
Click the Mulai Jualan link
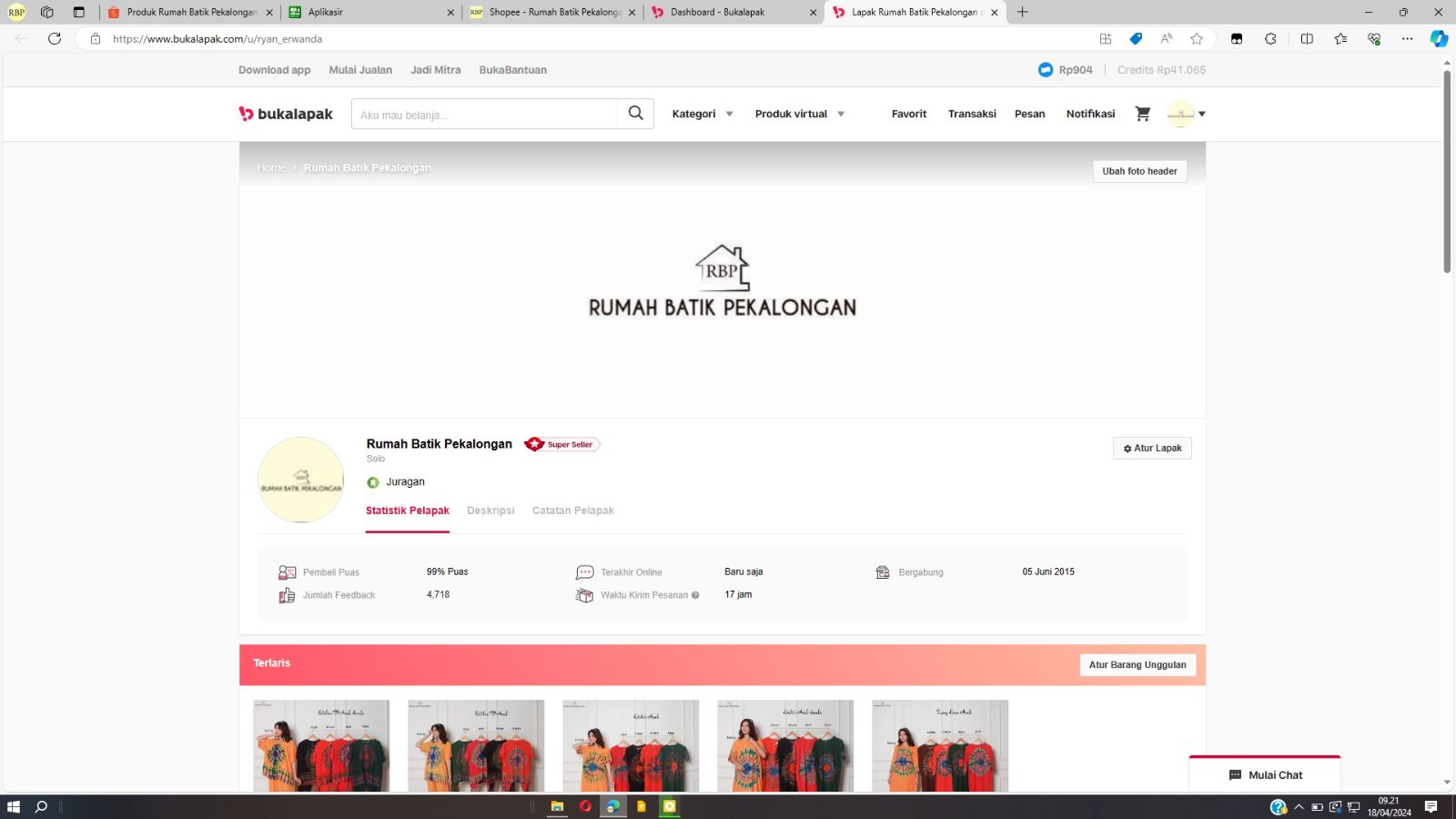[x=360, y=70]
